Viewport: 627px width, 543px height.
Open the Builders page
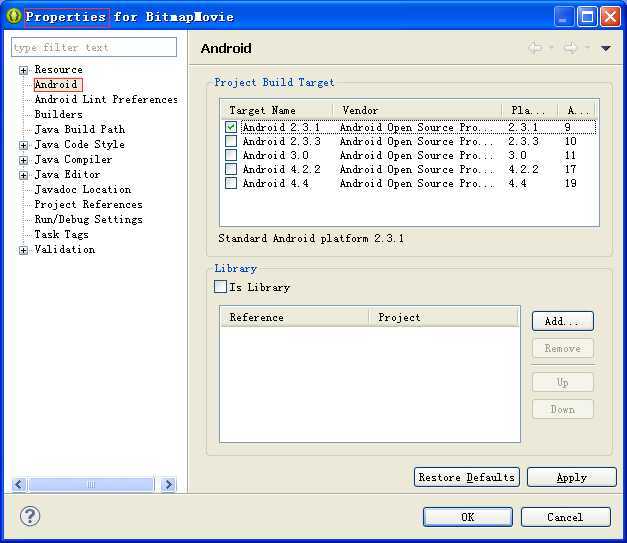point(58,114)
